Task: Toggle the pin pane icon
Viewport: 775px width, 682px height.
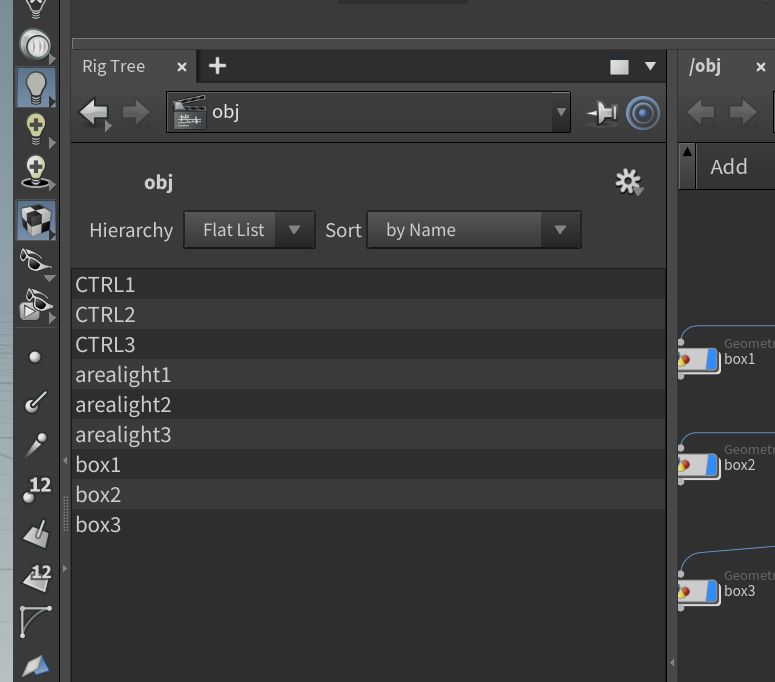Action: point(602,113)
